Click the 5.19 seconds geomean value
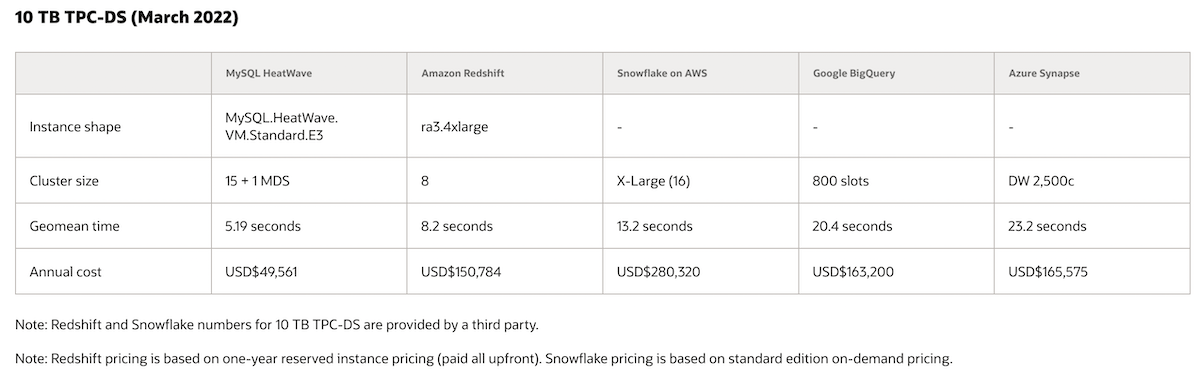The width and height of the screenshot is (1200, 376). 263,226
